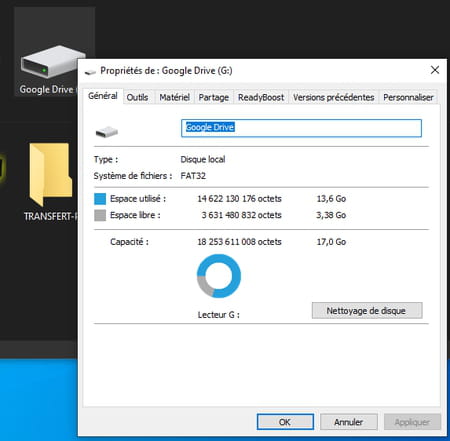Click the "Espace libre :" label
Screen dimensions: 450x441
coord(135,215)
